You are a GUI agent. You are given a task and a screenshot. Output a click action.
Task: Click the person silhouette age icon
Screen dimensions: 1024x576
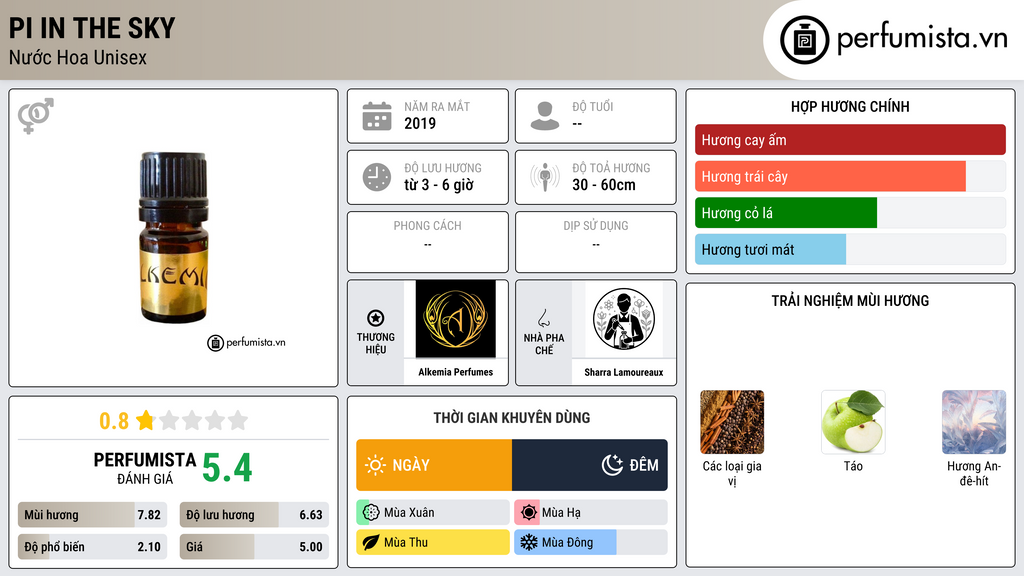tap(545, 116)
